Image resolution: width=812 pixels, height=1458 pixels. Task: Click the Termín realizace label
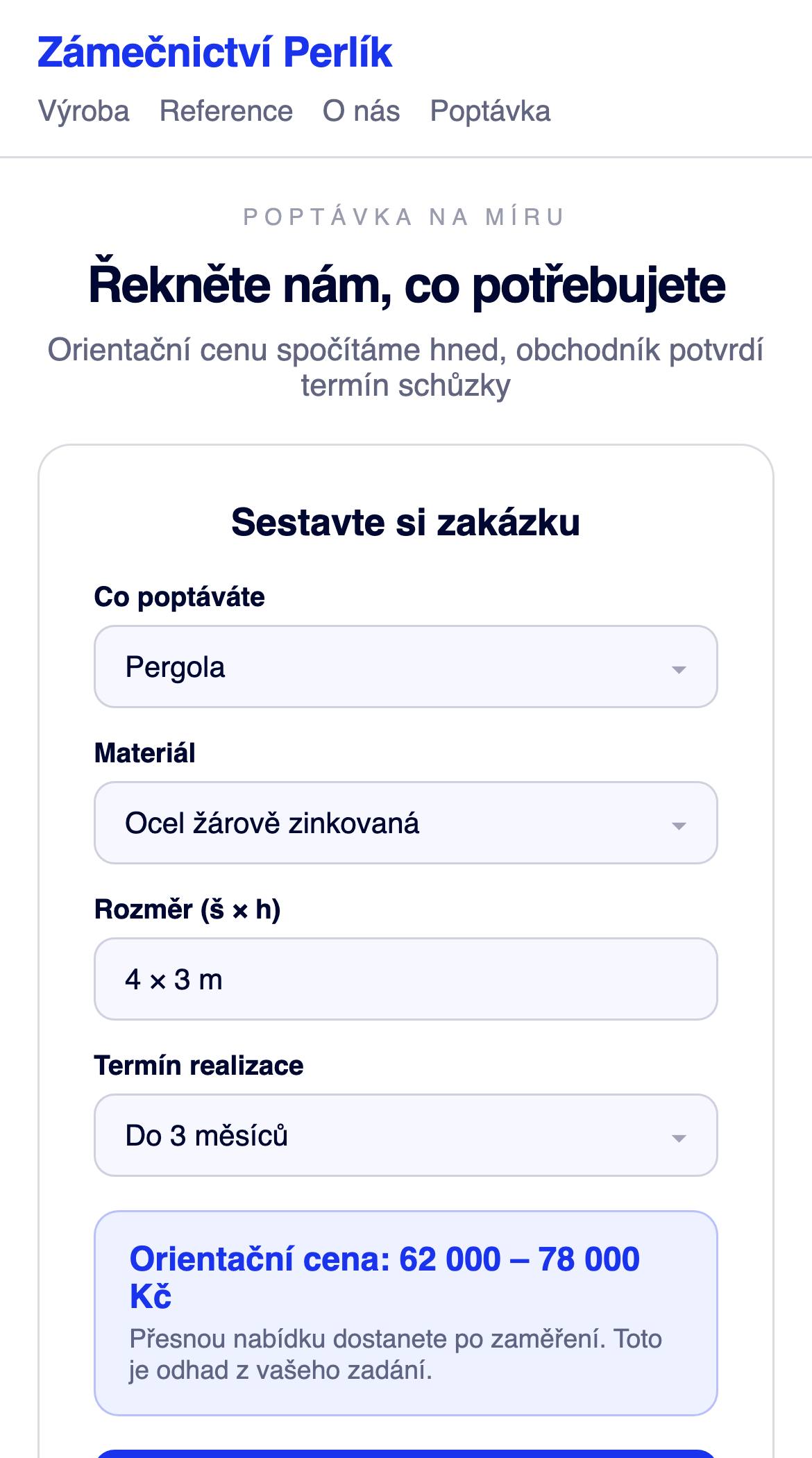[x=198, y=1066]
